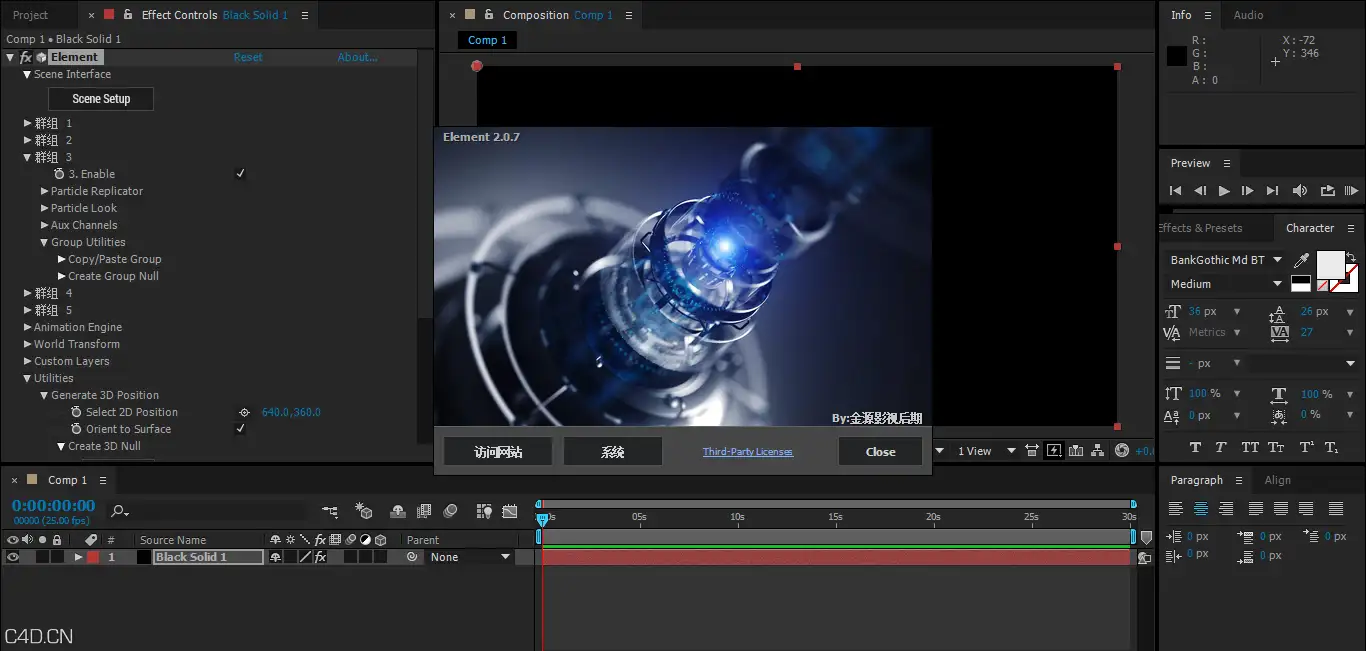Click the font eyedropper in Character panel

(1301, 261)
